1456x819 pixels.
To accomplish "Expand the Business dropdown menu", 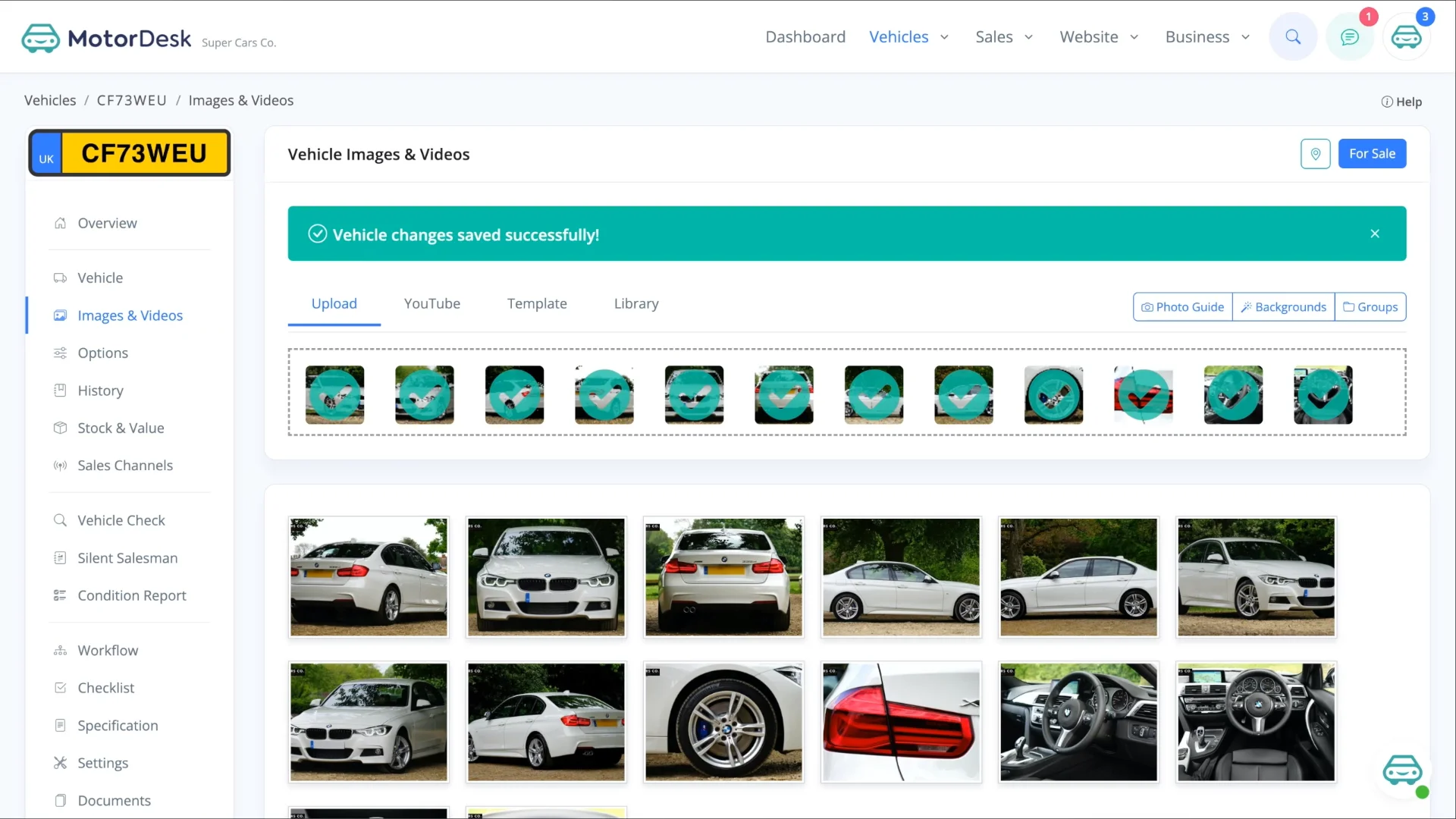I will (x=1207, y=36).
